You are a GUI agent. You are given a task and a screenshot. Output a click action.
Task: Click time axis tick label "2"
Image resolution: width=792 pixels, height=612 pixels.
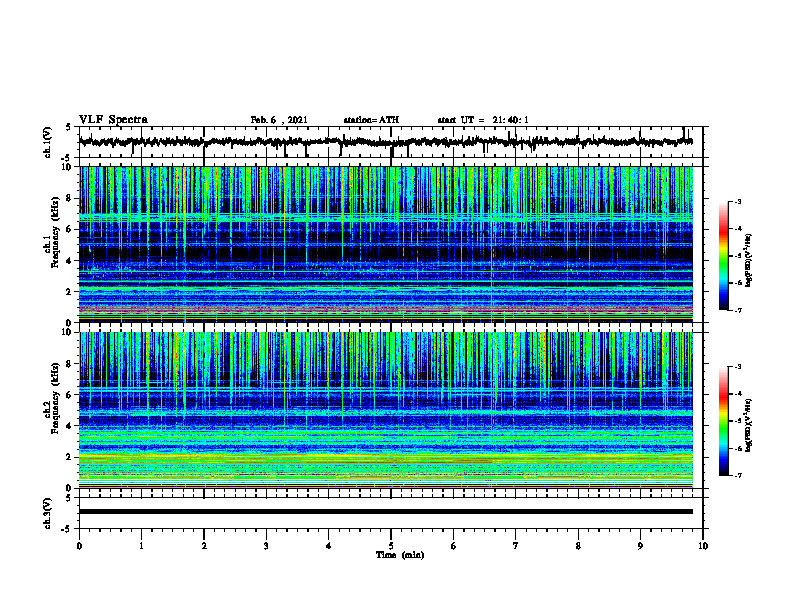204,546
